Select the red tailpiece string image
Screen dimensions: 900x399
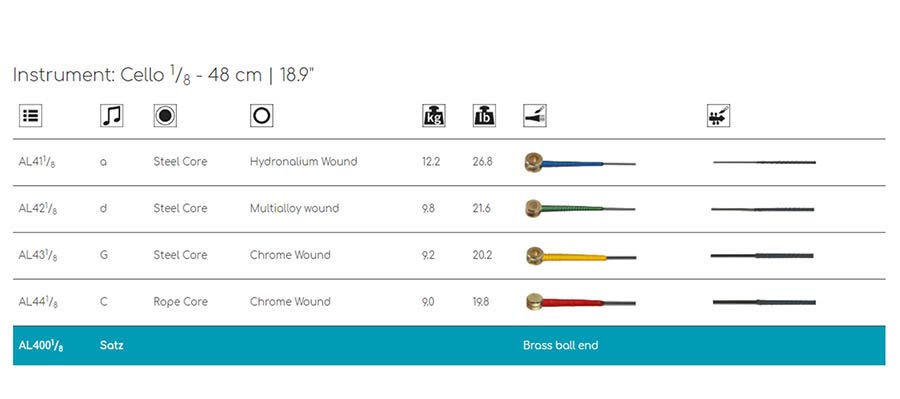pos(581,301)
